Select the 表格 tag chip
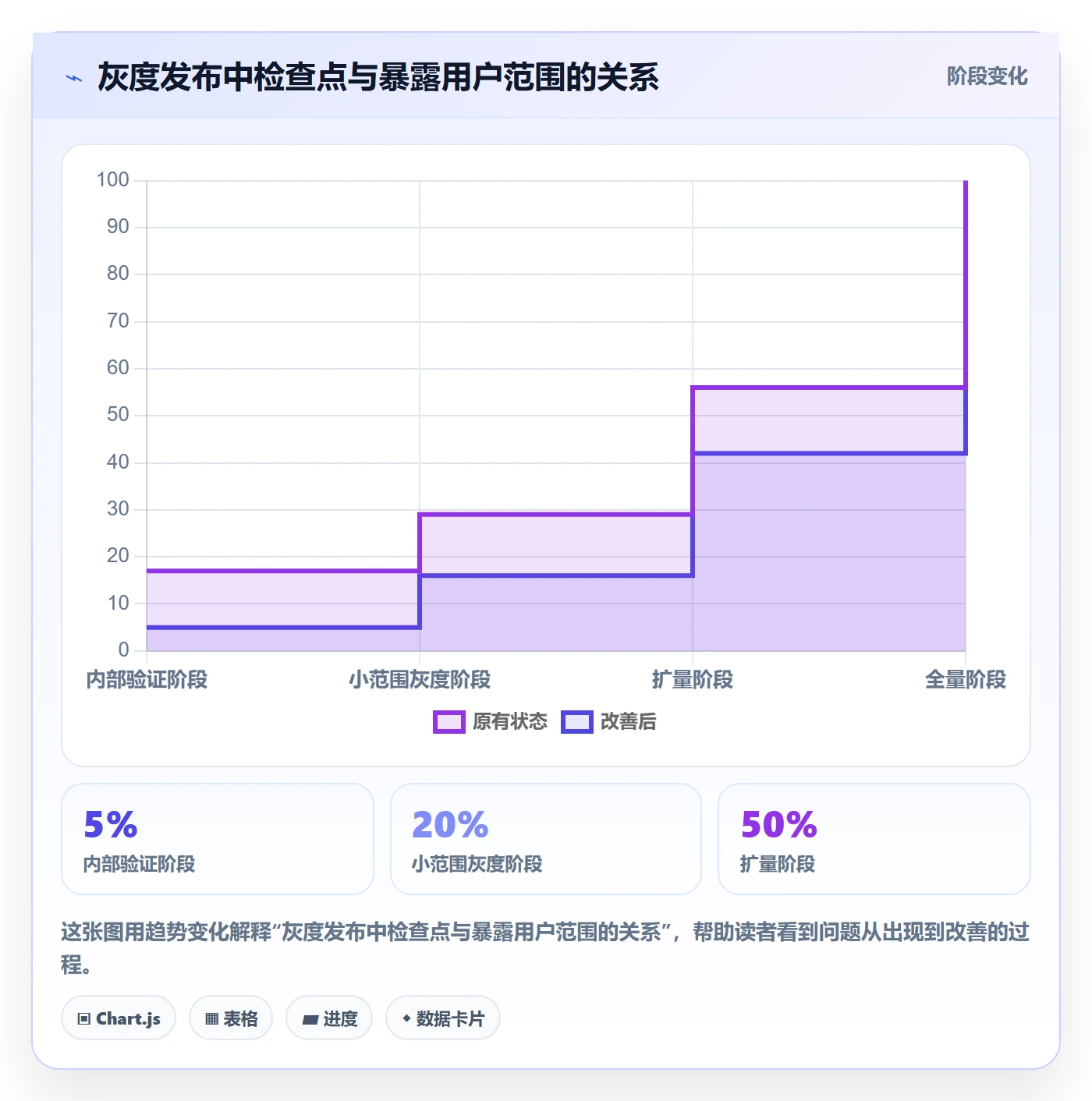This screenshot has height=1101, width=1092. click(231, 1018)
